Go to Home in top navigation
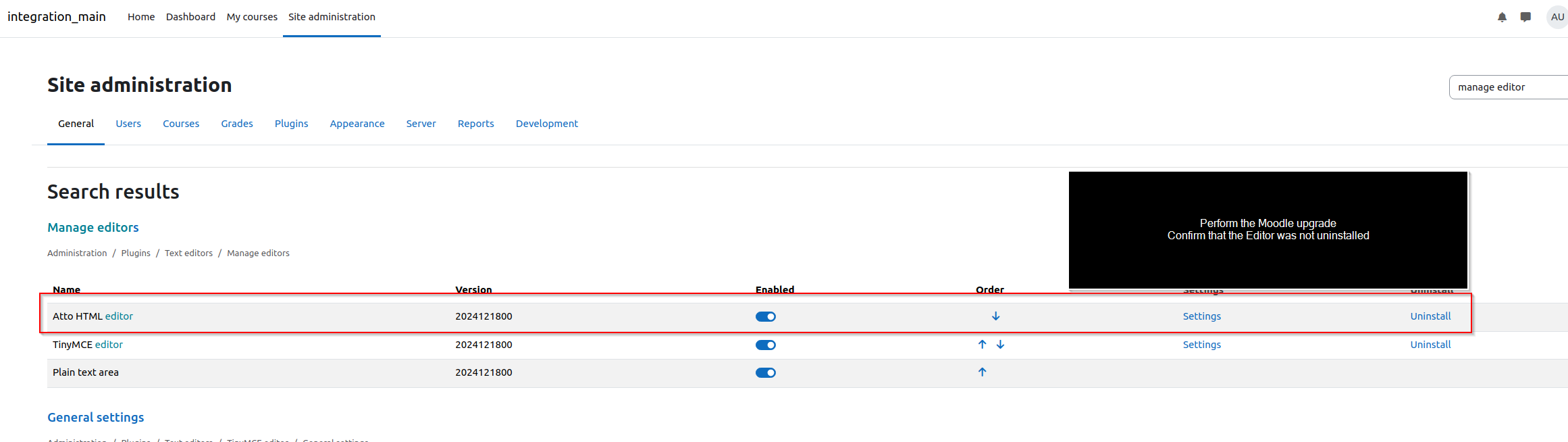Viewport: 1568px width, 442px height. 141,17
